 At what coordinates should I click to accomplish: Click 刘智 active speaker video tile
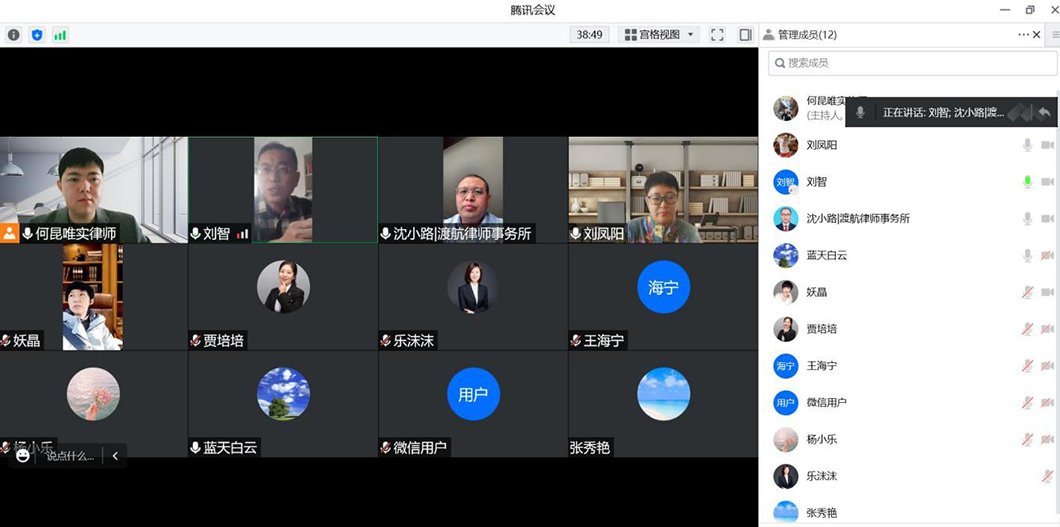(x=283, y=190)
